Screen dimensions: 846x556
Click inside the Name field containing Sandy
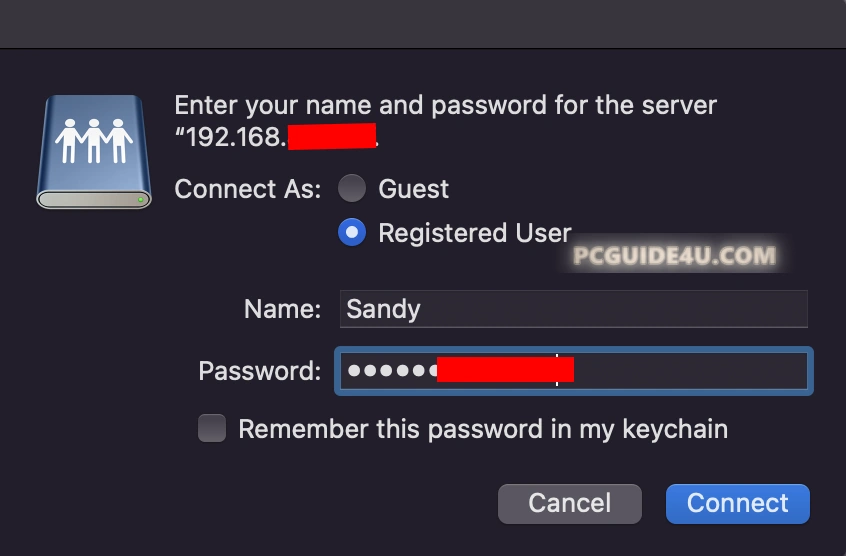click(572, 309)
